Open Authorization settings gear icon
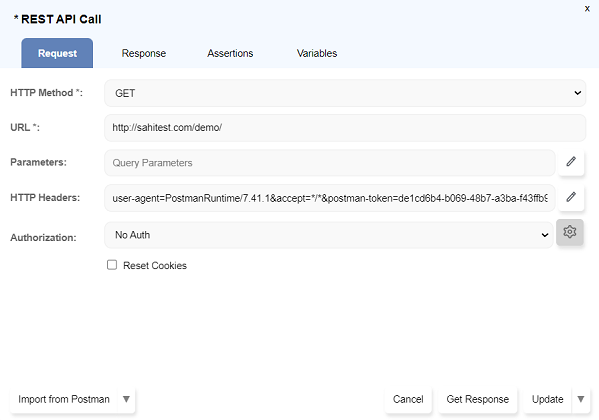Image resolution: width=599 pixels, height=420 pixels. (570, 232)
